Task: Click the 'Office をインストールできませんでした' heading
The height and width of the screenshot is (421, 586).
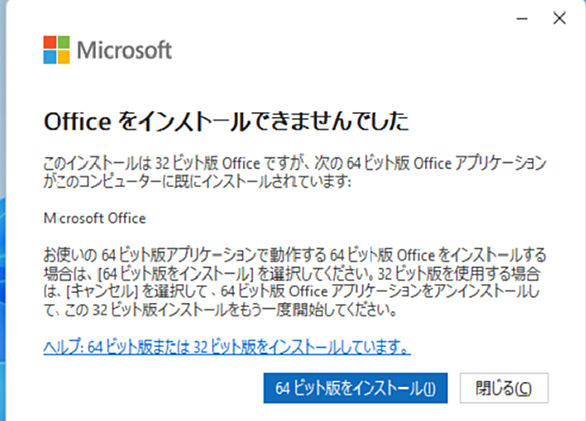Action: tap(226, 122)
